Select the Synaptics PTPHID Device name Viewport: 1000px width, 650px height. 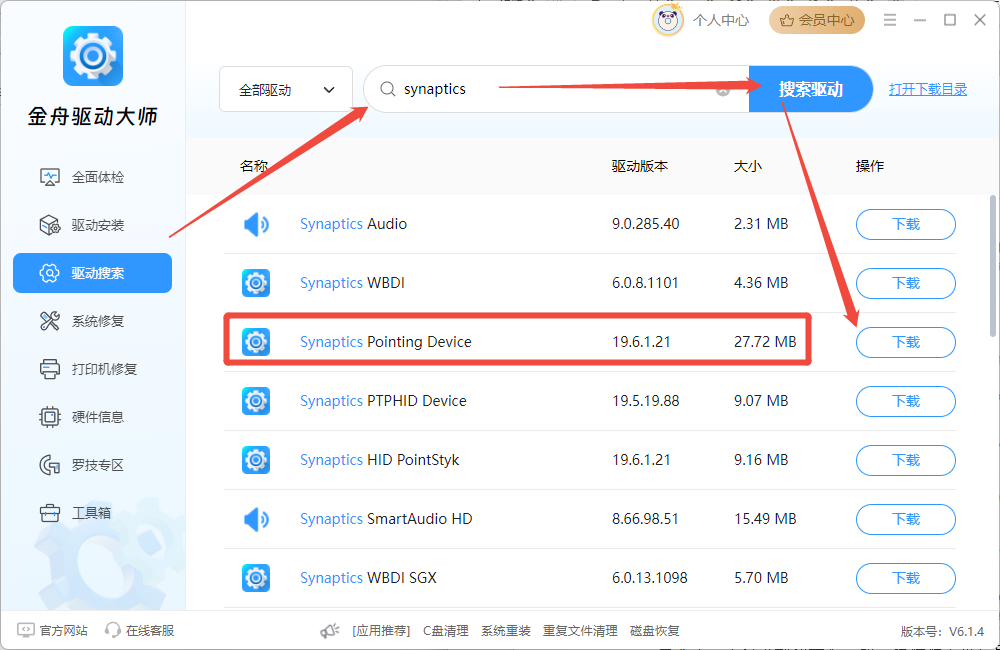point(383,401)
